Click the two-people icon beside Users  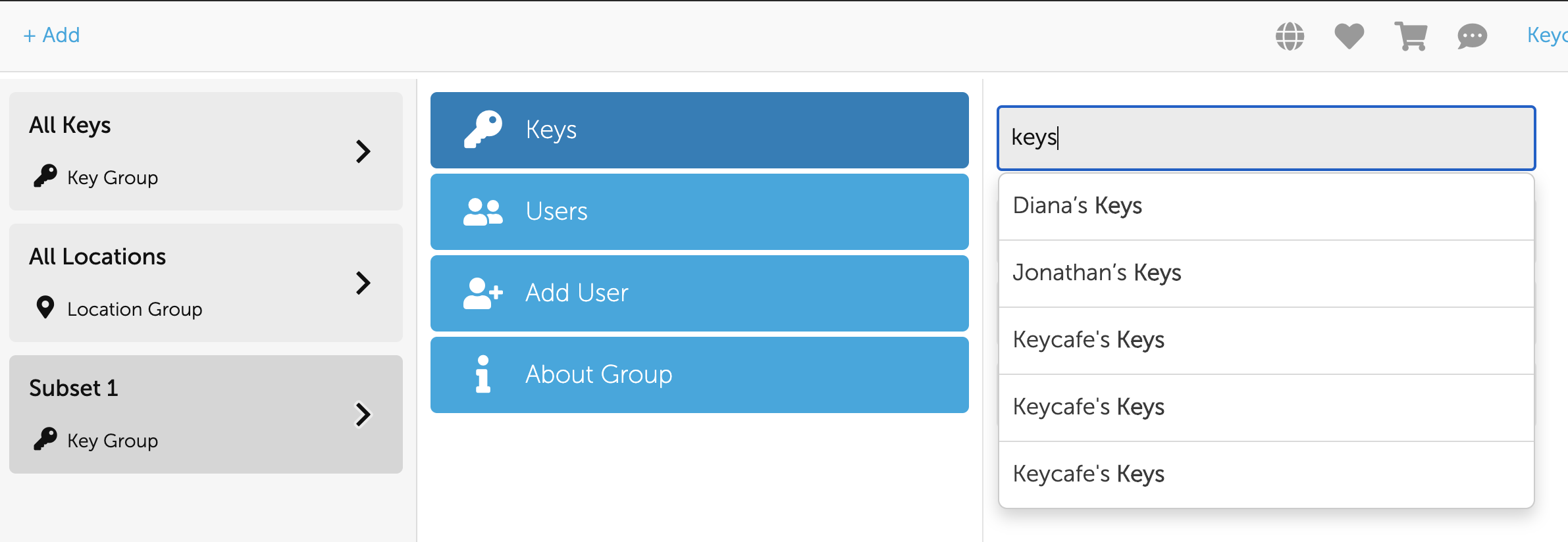tap(483, 212)
